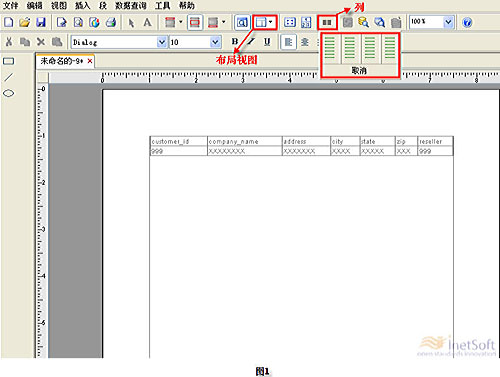Open the font size 10 dropdown
This screenshot has height=377, width=500.
pyautogui.click(x=215, y=42)
